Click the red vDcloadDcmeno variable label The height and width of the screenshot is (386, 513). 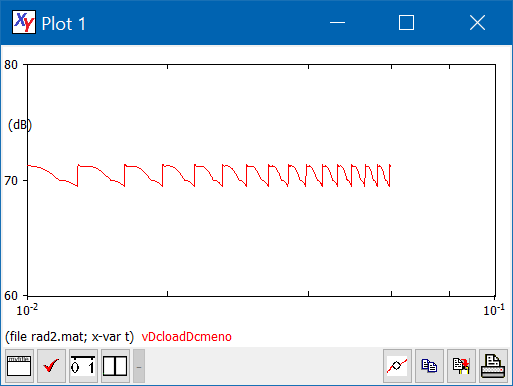[186, 337]
